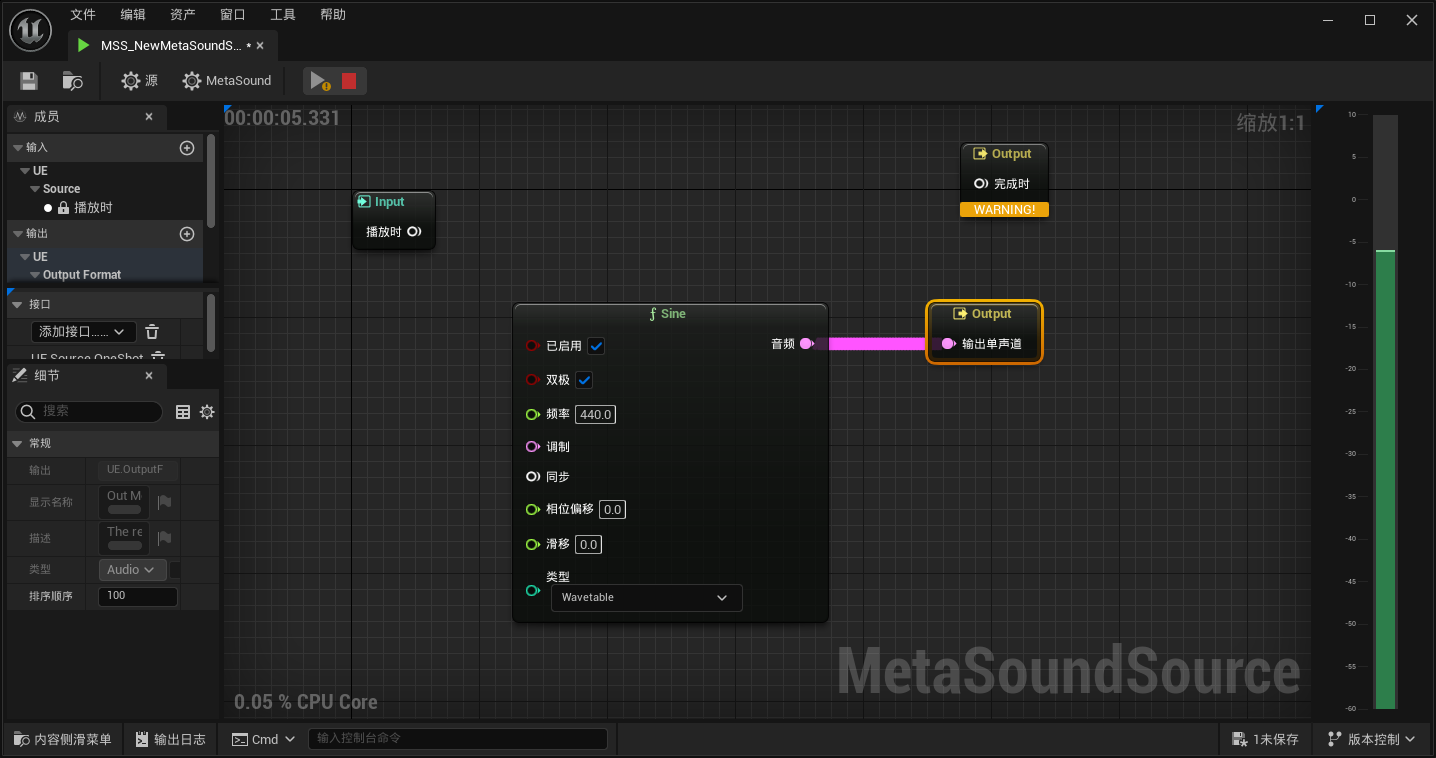Screen dimensions: 1436x758
Task: Open the 窗口 menu
Action: [233, 15]
